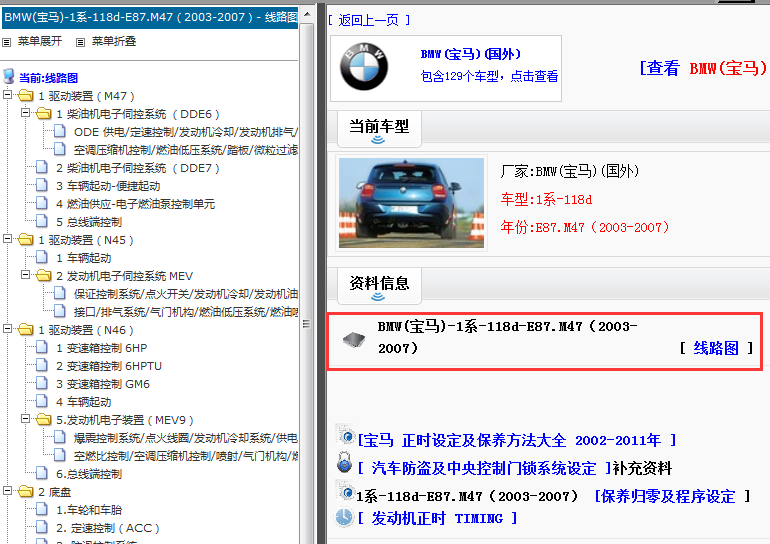770x544 pixels.
Task: Click the 车型:1系-118d red text
Action: pos(546,199)
